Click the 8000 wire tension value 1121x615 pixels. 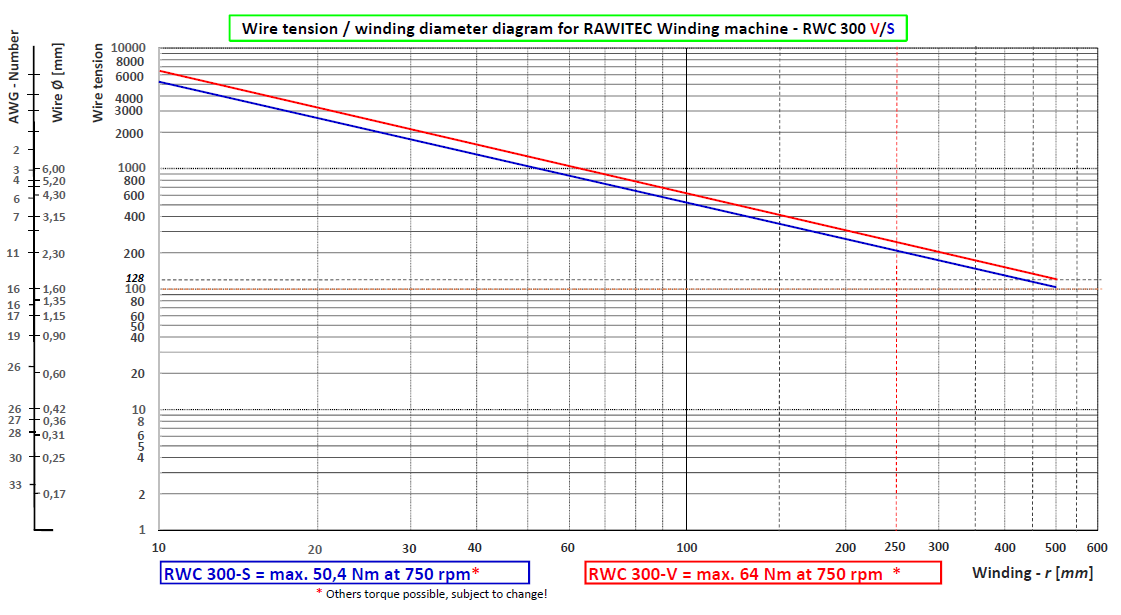pos(129,62)
